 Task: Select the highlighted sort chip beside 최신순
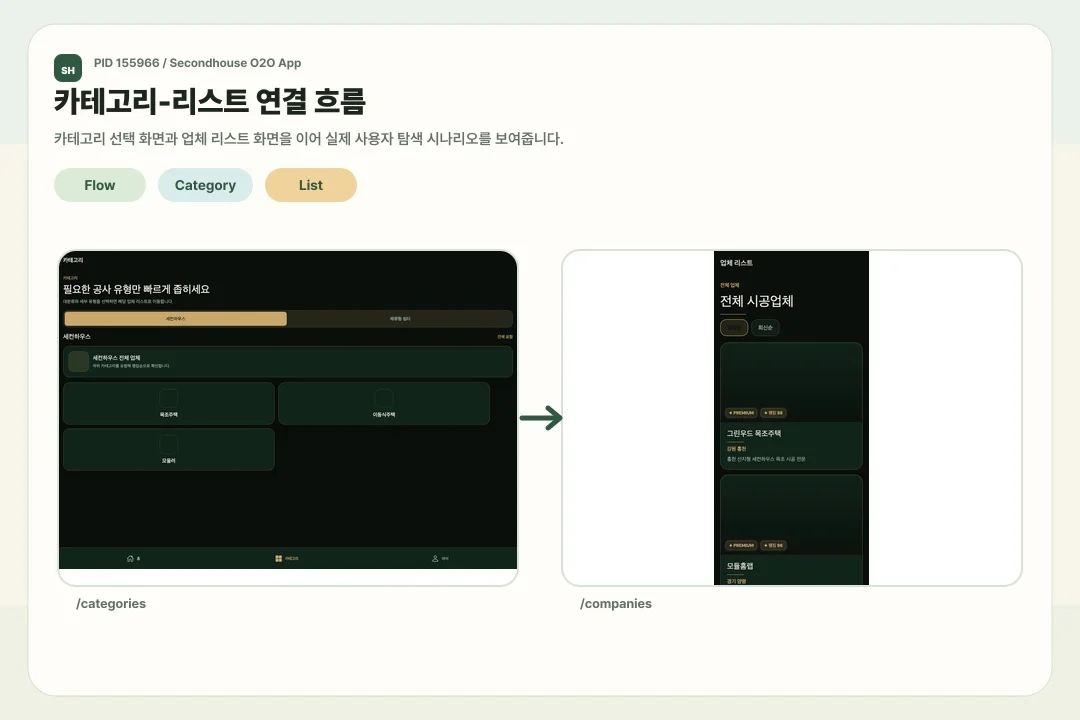click(734, 328)
